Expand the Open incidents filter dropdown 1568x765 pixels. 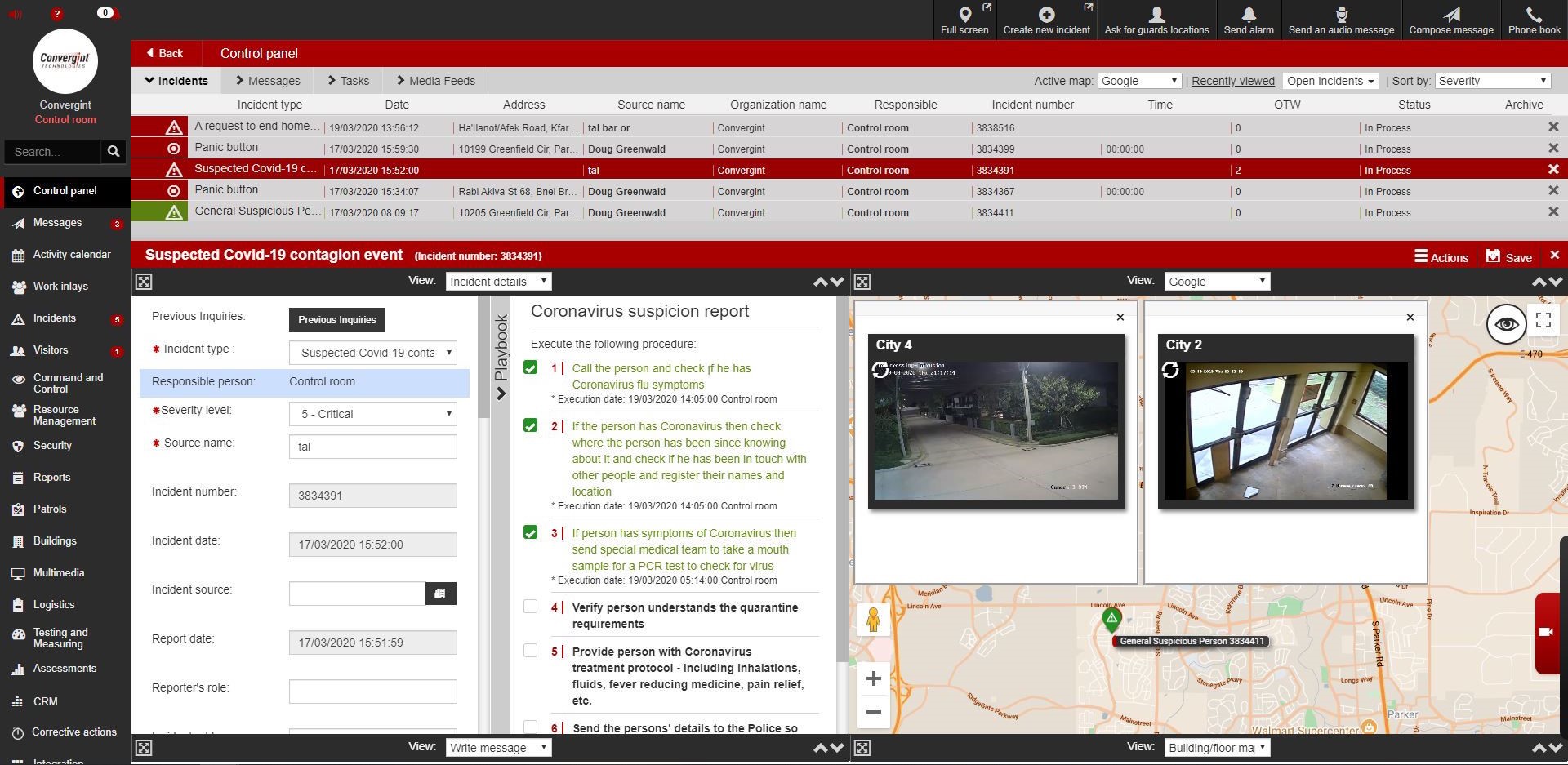[x=1330, y=81]
